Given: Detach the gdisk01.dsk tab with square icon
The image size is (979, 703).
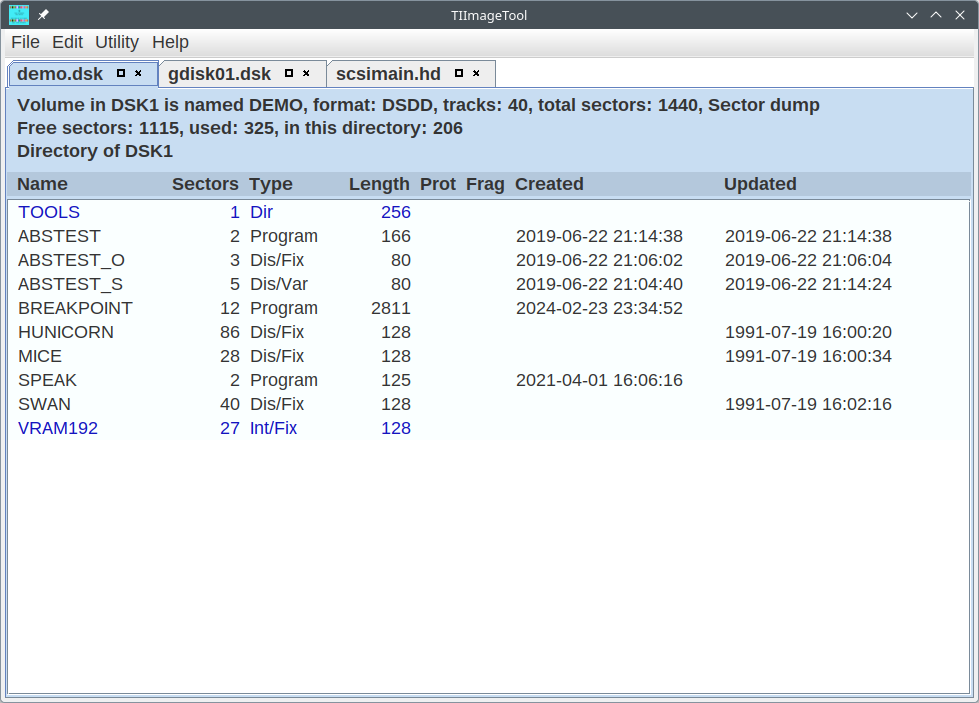Looking at the screenshot, I should (289, 73).
